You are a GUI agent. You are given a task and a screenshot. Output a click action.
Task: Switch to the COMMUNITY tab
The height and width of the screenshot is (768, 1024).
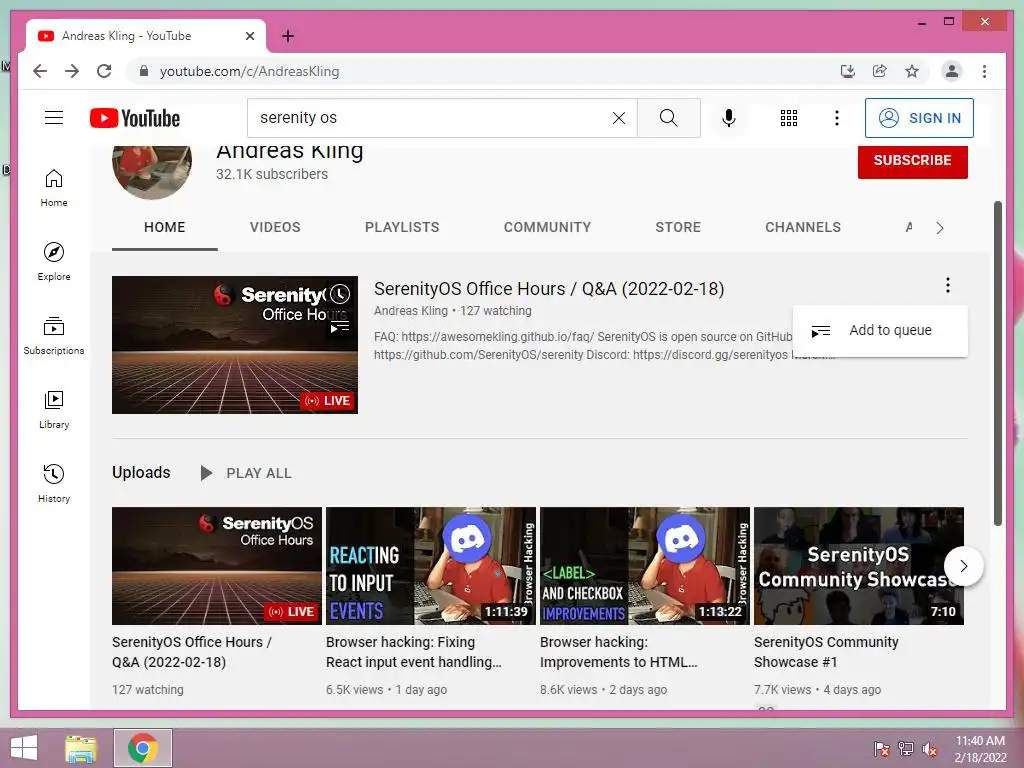coord(547,227)
